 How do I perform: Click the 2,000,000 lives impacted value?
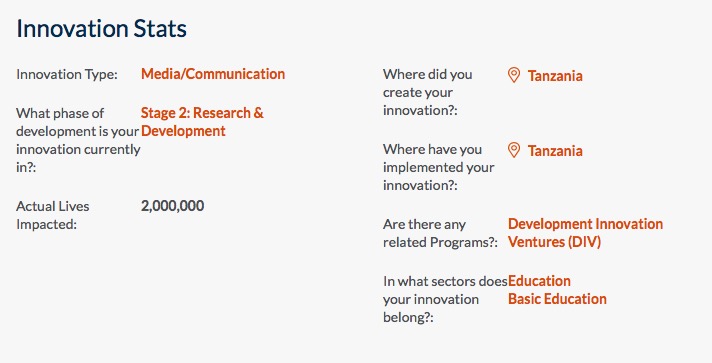173,206
